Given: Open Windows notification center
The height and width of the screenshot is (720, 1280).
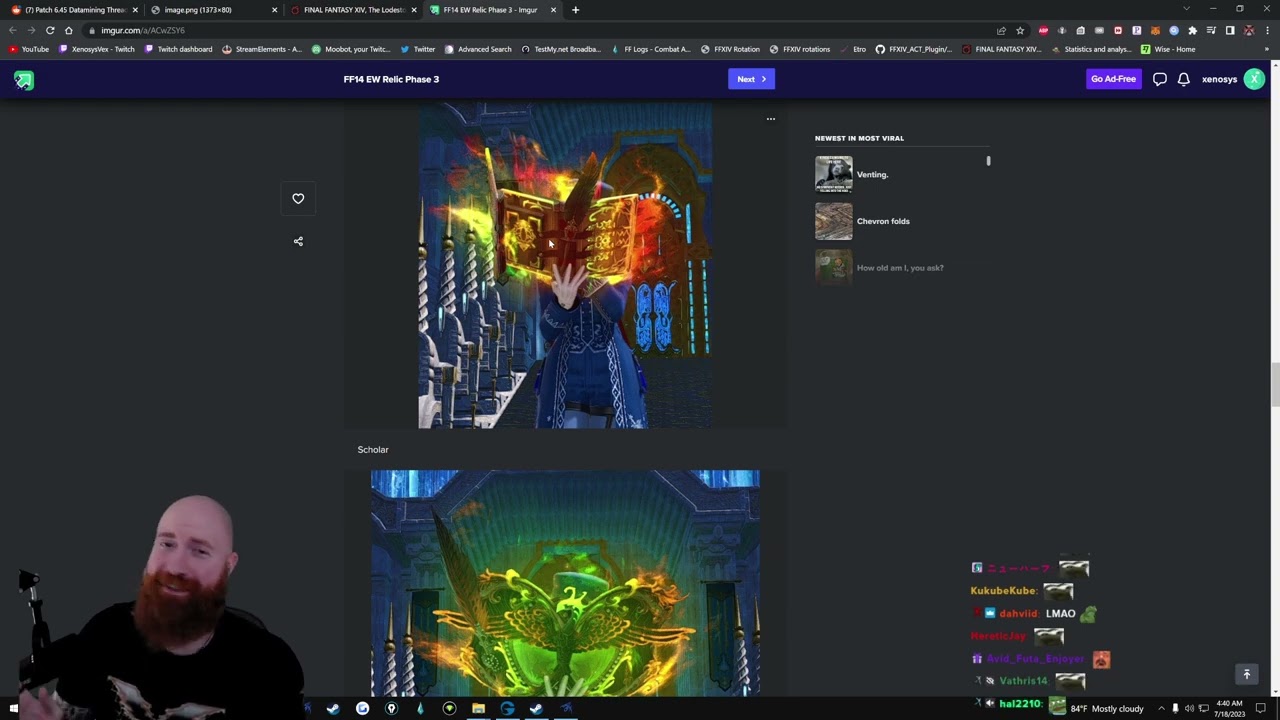Looking at the screenshot, I should (x=1261, y=708).
